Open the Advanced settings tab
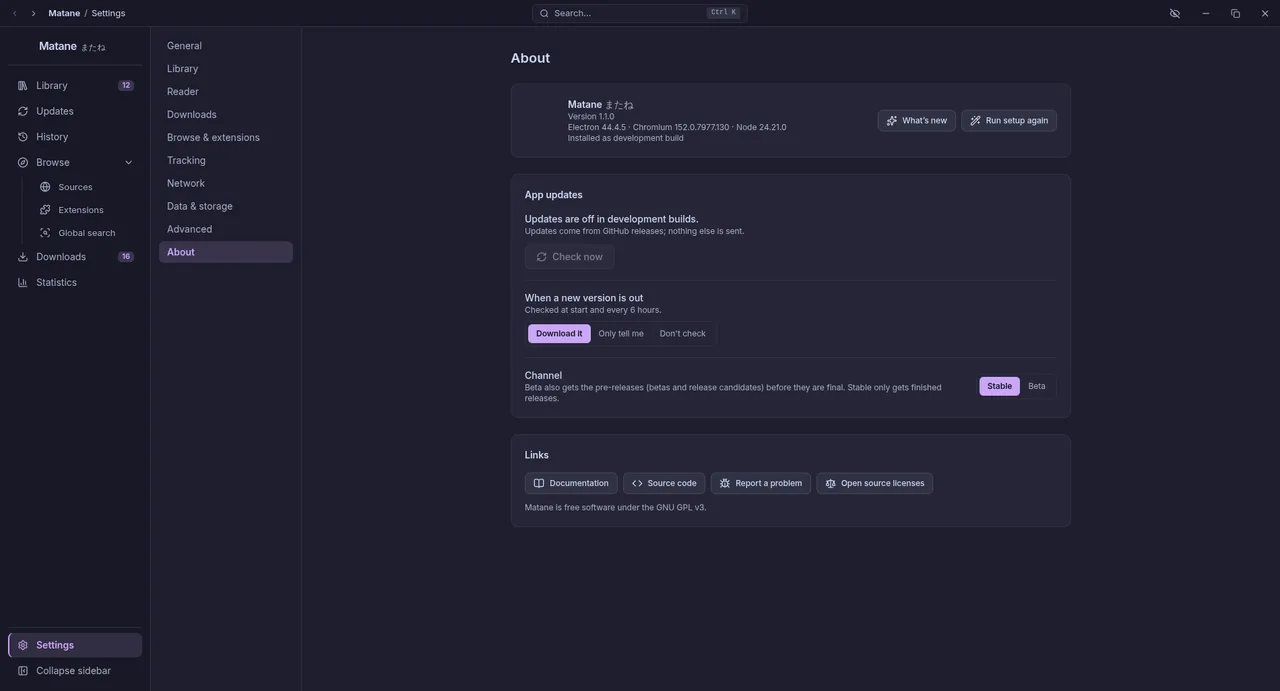Viewport: 1280px width, 691px height. (226, 230)
